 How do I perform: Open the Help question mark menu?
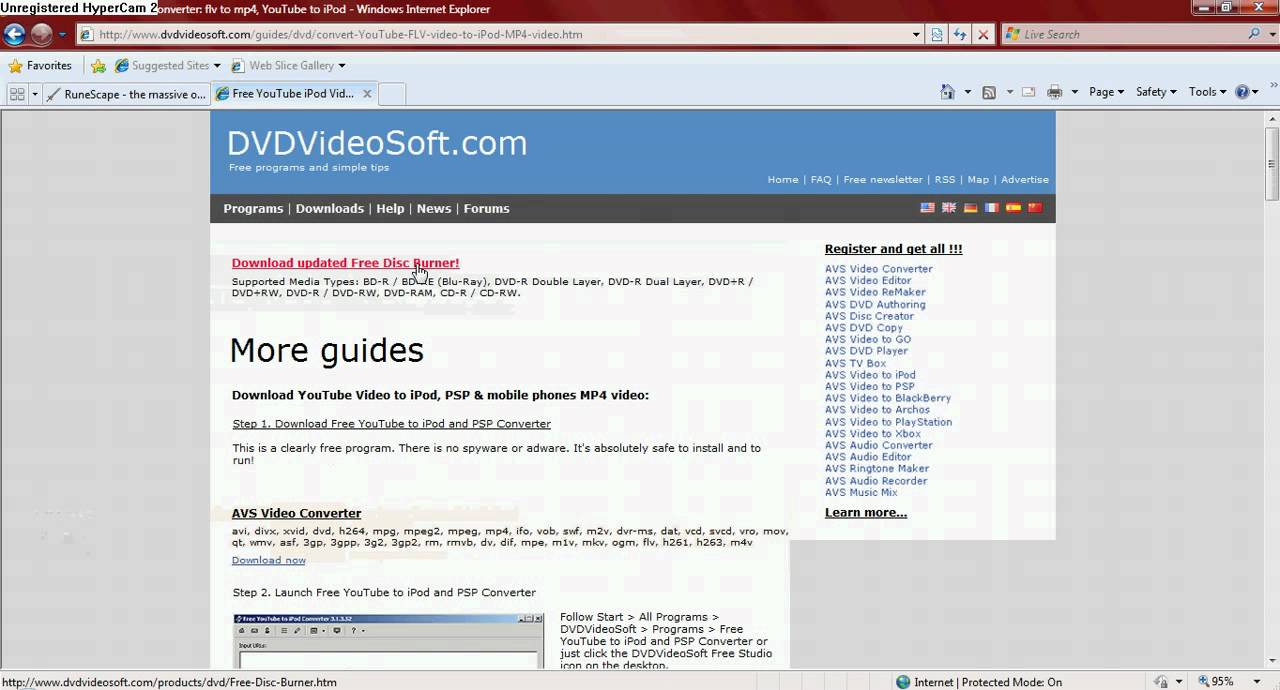coord(1247,92)
